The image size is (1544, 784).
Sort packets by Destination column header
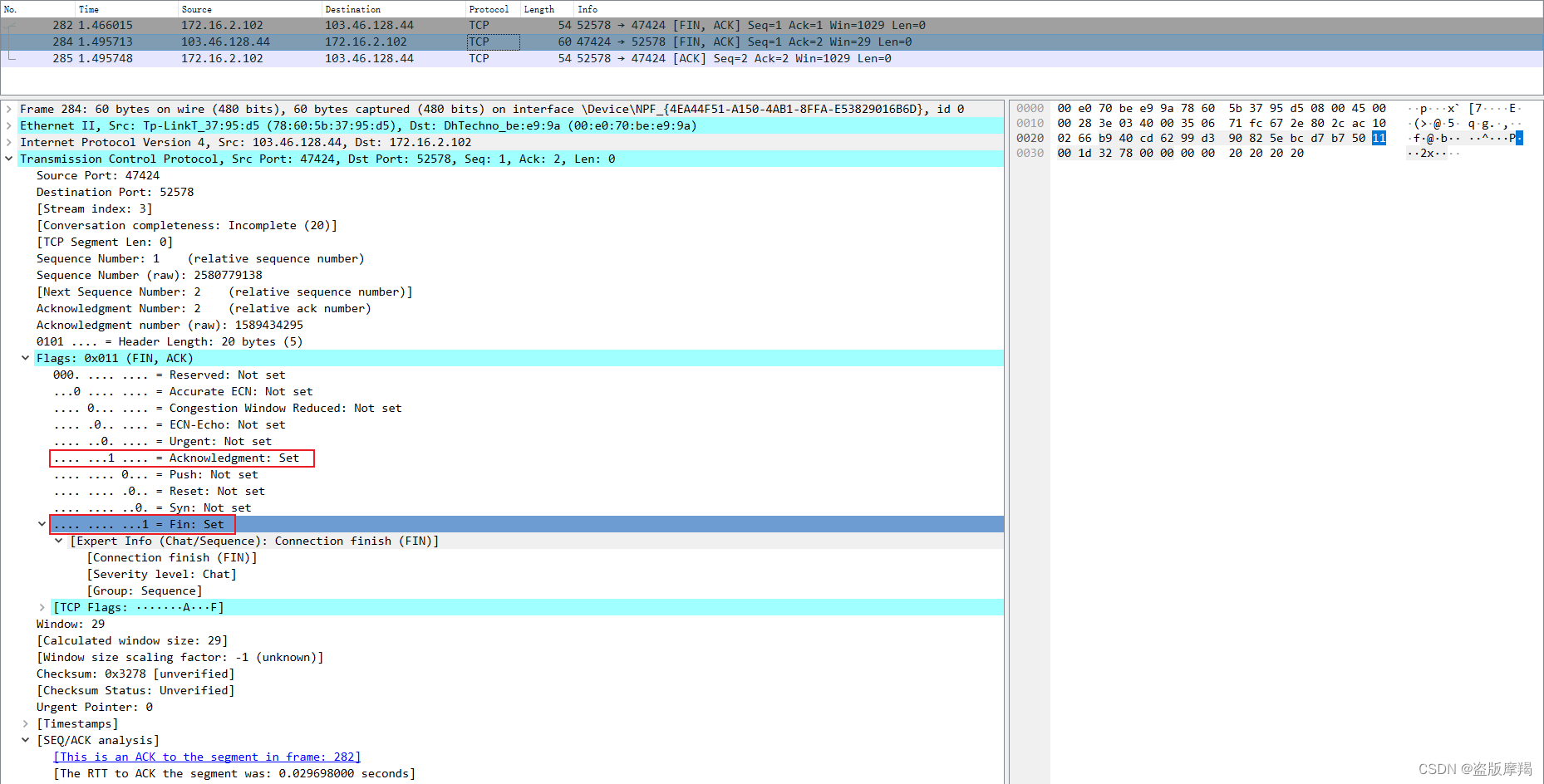pyautogui.click(x=394, y=9)
